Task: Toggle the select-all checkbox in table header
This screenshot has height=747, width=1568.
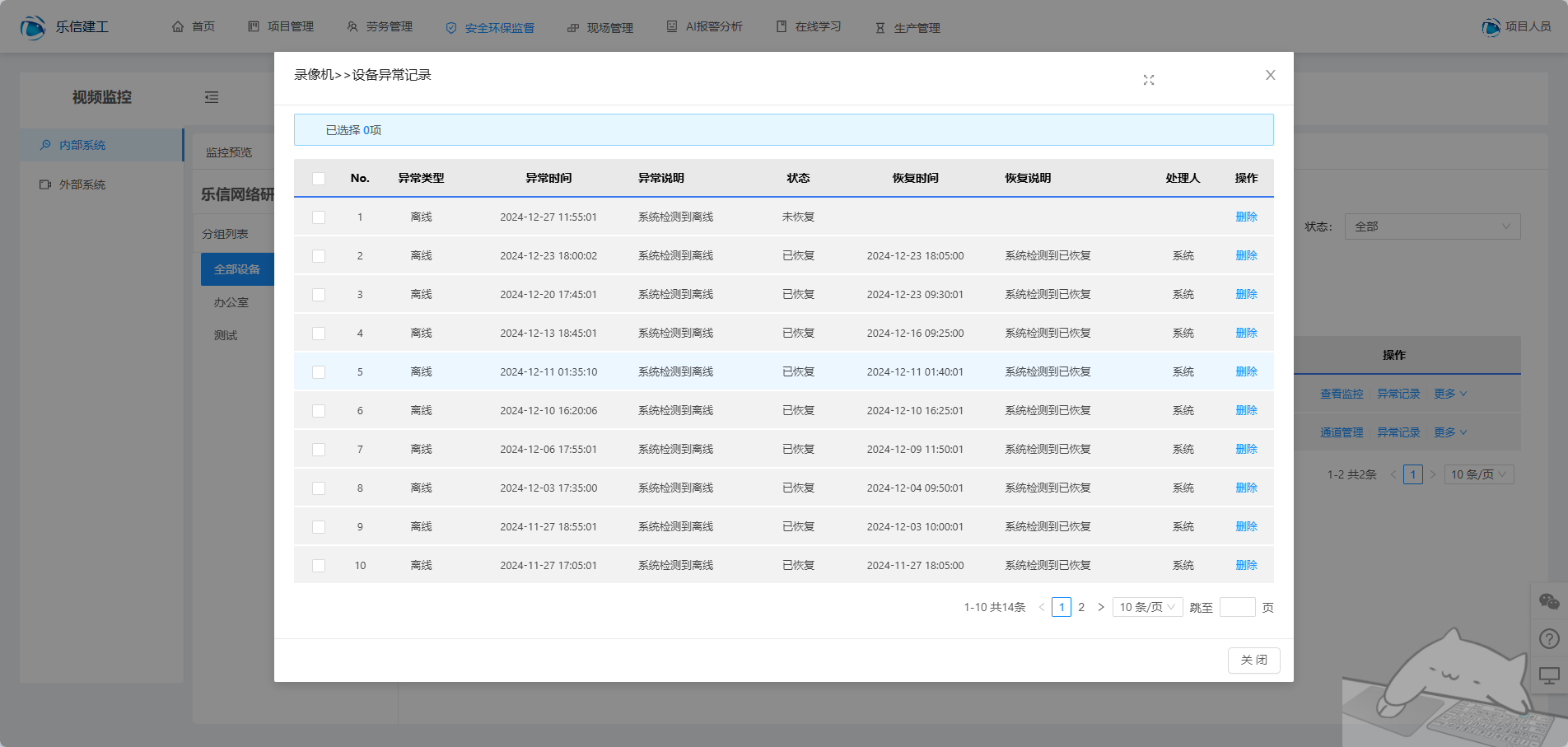Action: [319, 179]
